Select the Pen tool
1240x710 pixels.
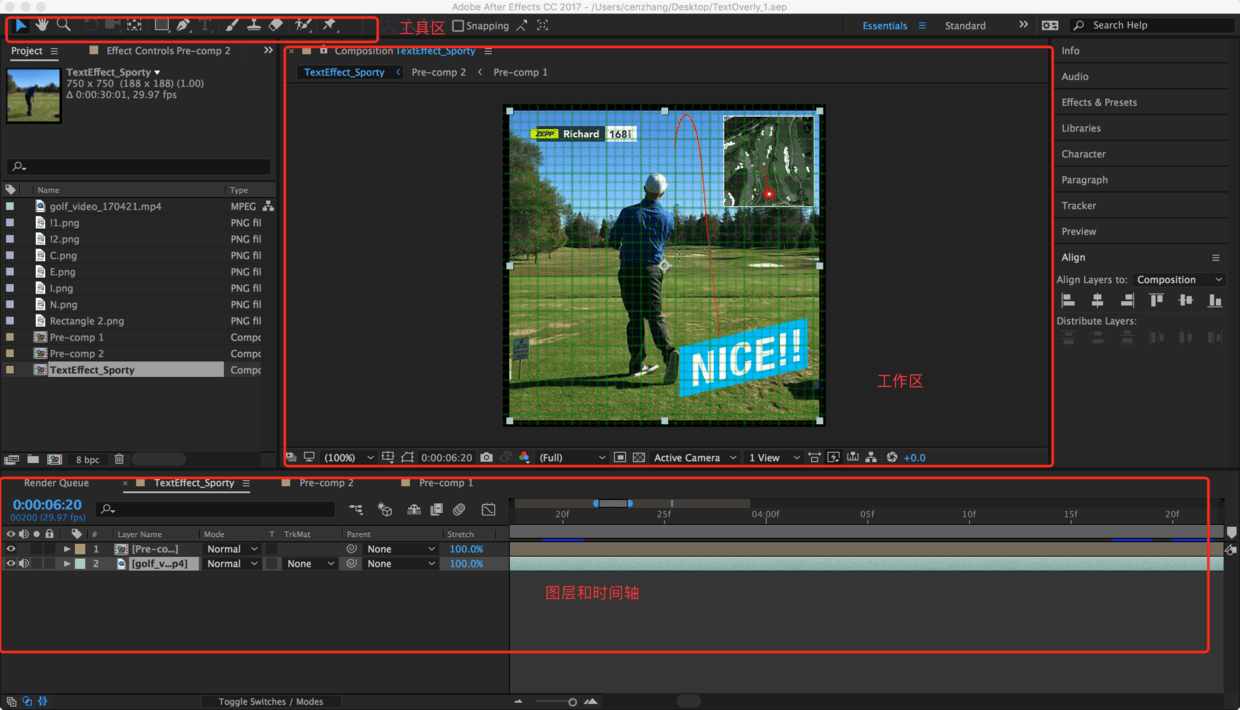pyautogui.click(x=183, y=25)
